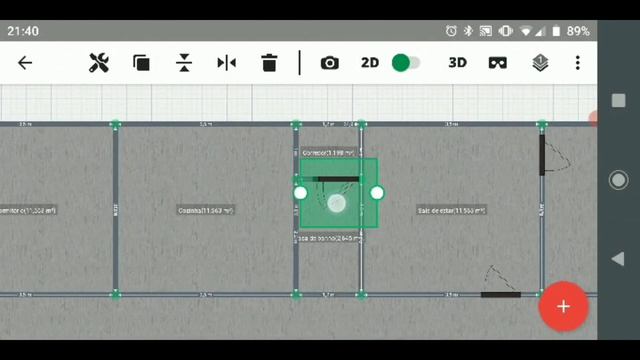Select the Sala de banho room label
Screen dimensions: 640x360
pos(330,238)
